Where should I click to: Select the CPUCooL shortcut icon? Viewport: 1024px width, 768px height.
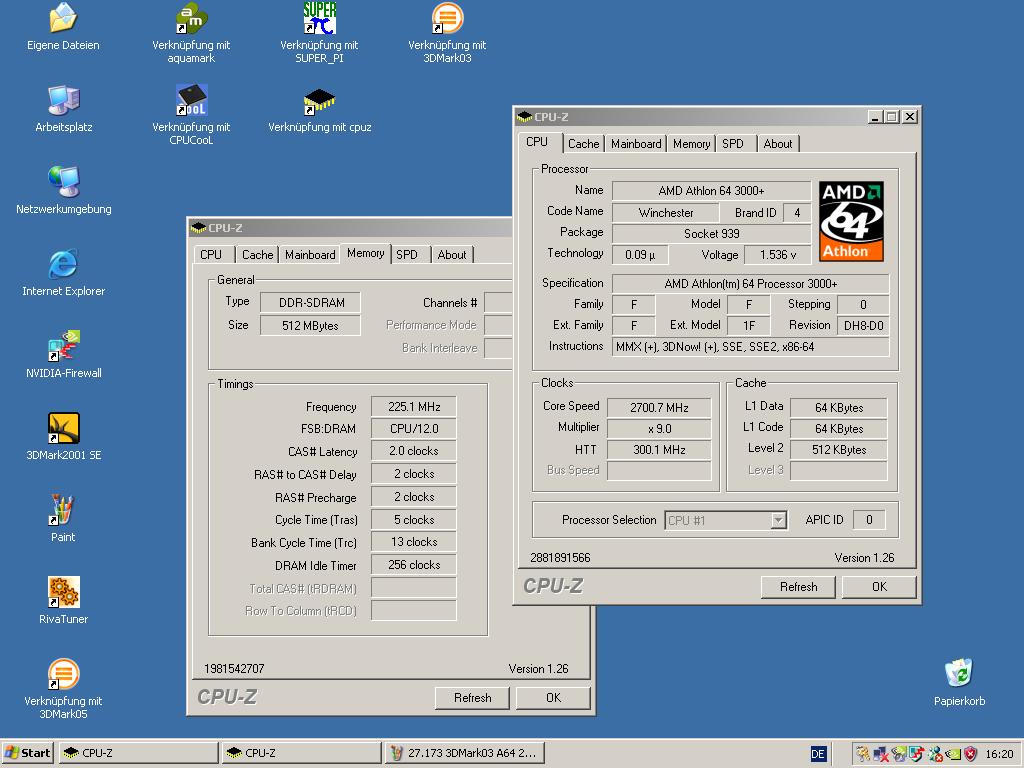click(191, 100)
